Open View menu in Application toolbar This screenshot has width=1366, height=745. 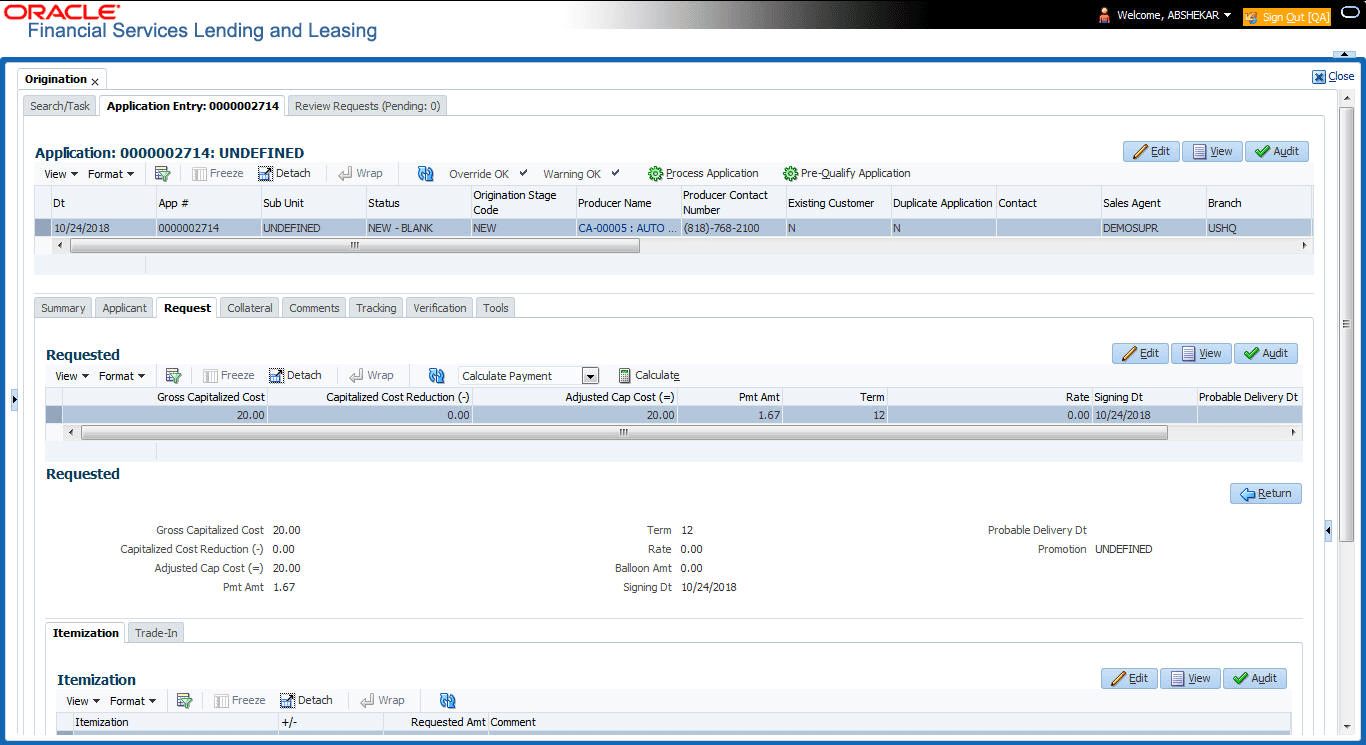[61, 174]
